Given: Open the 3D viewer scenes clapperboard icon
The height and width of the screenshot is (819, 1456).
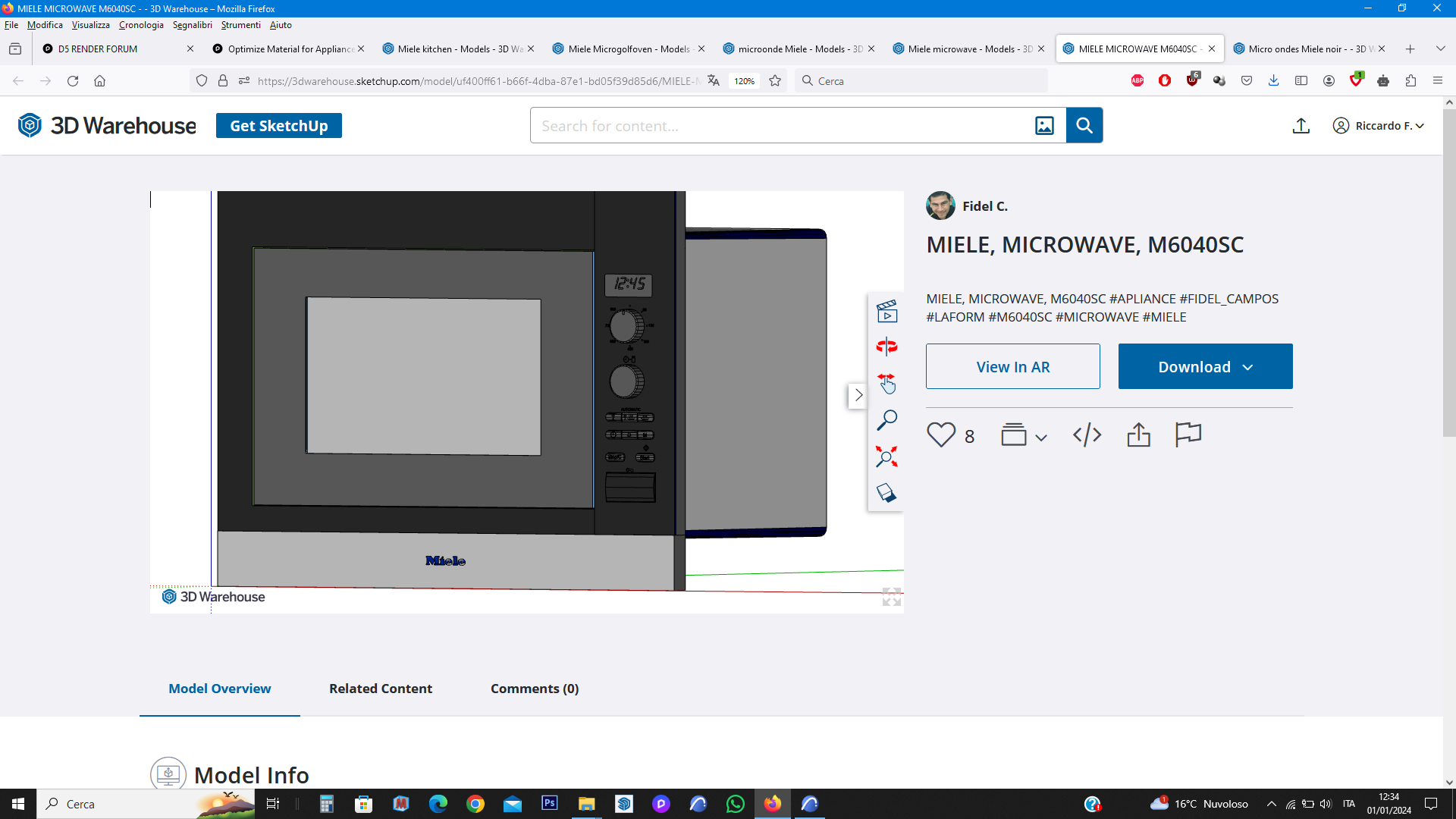Looking at the screenshot, I should coord(886,311).
